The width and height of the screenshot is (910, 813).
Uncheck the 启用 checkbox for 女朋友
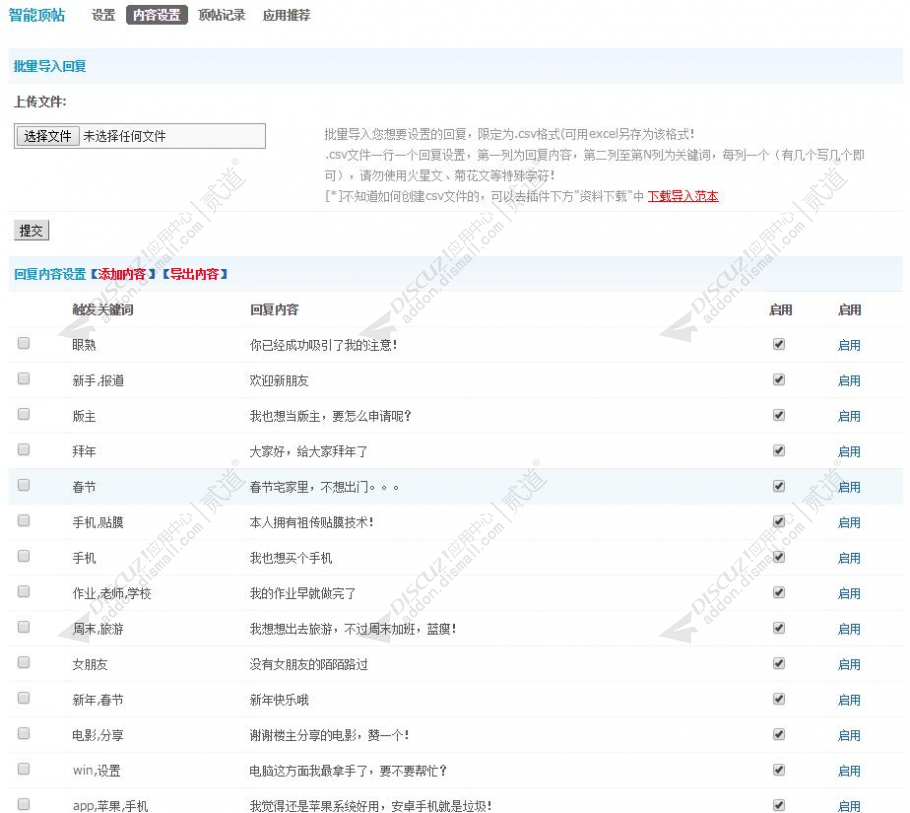click(x=779, y=663)
